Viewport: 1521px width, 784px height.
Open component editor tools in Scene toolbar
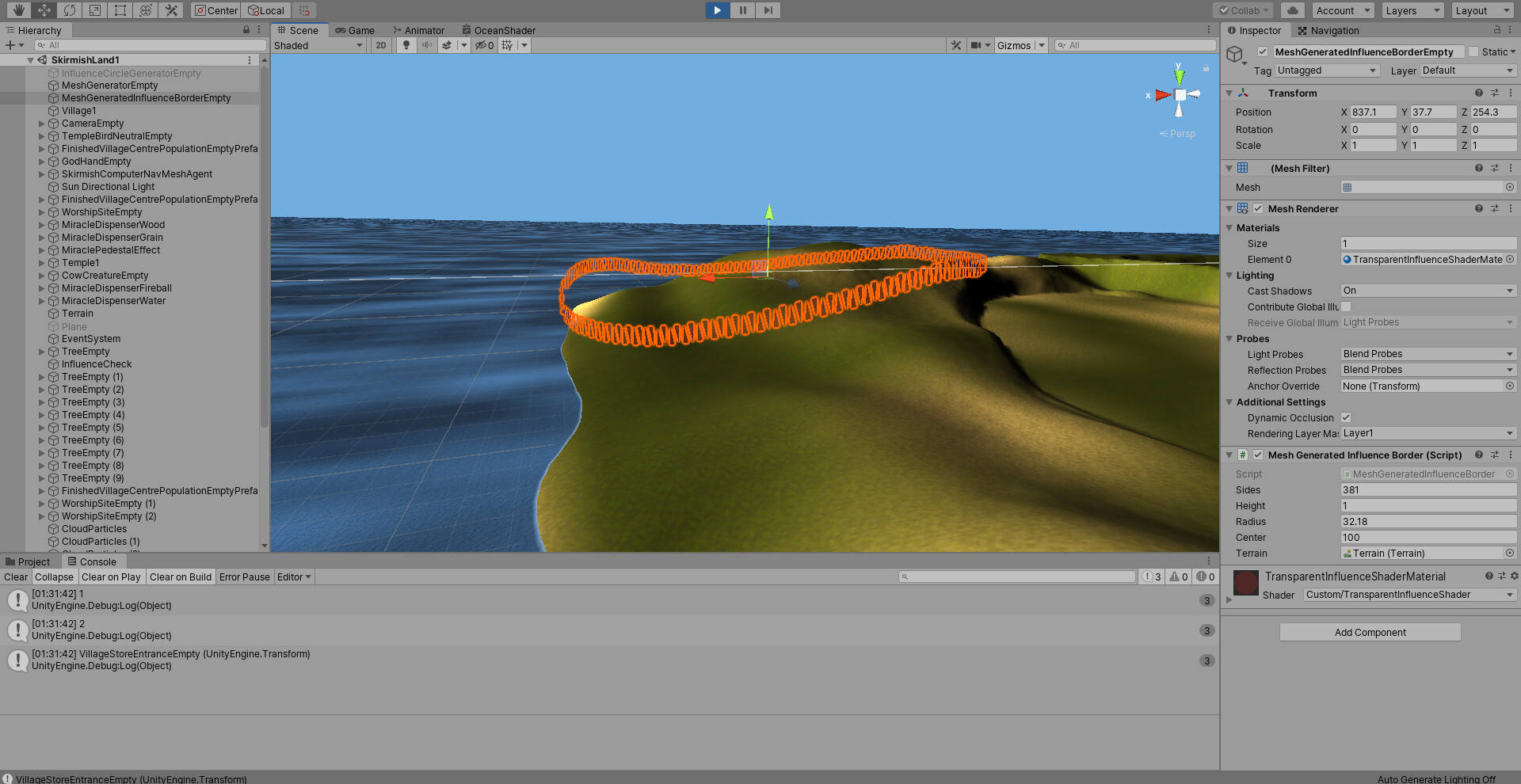(956, 45)
